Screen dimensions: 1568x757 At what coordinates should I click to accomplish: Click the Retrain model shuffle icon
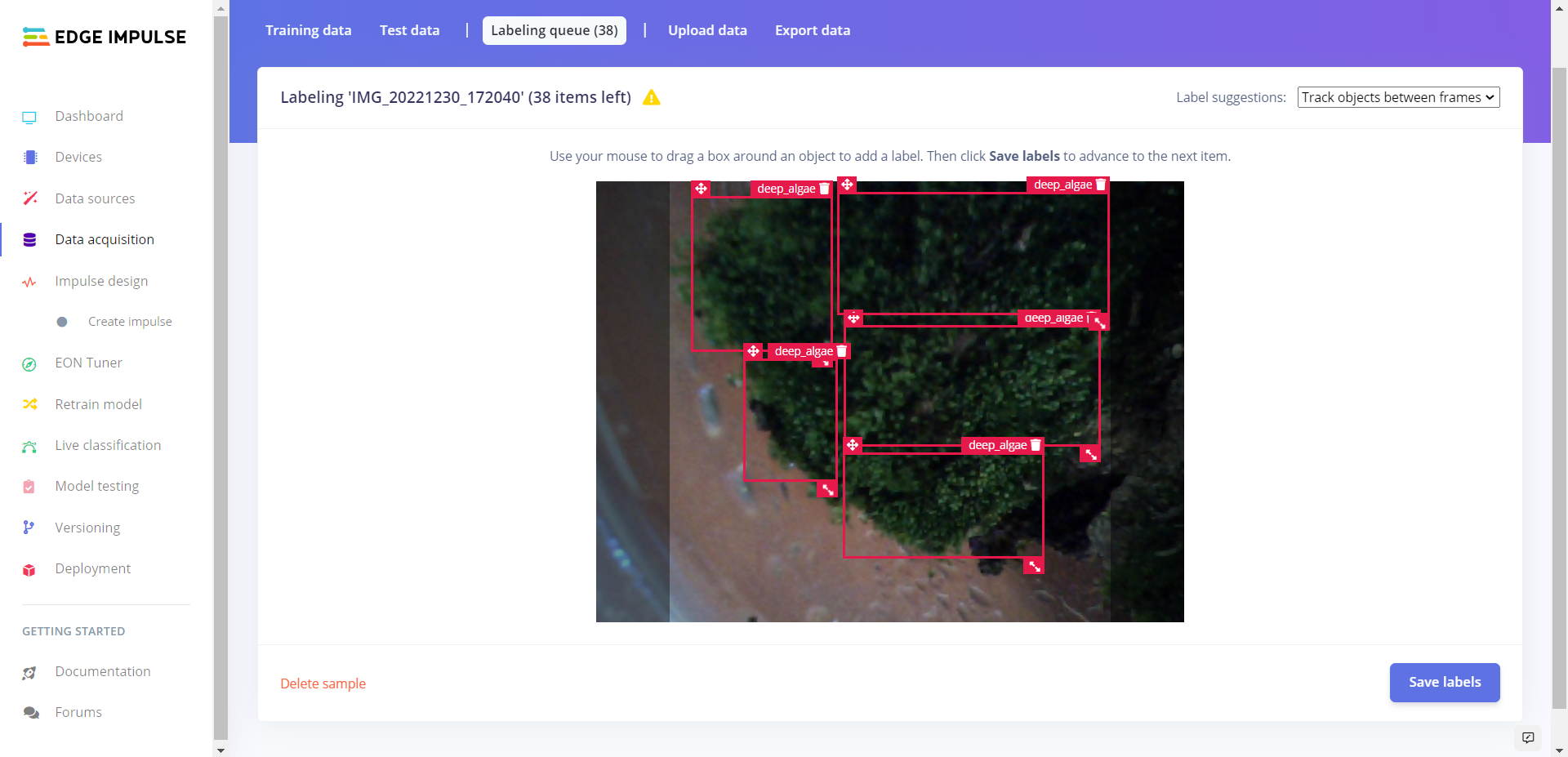(30, 404)
